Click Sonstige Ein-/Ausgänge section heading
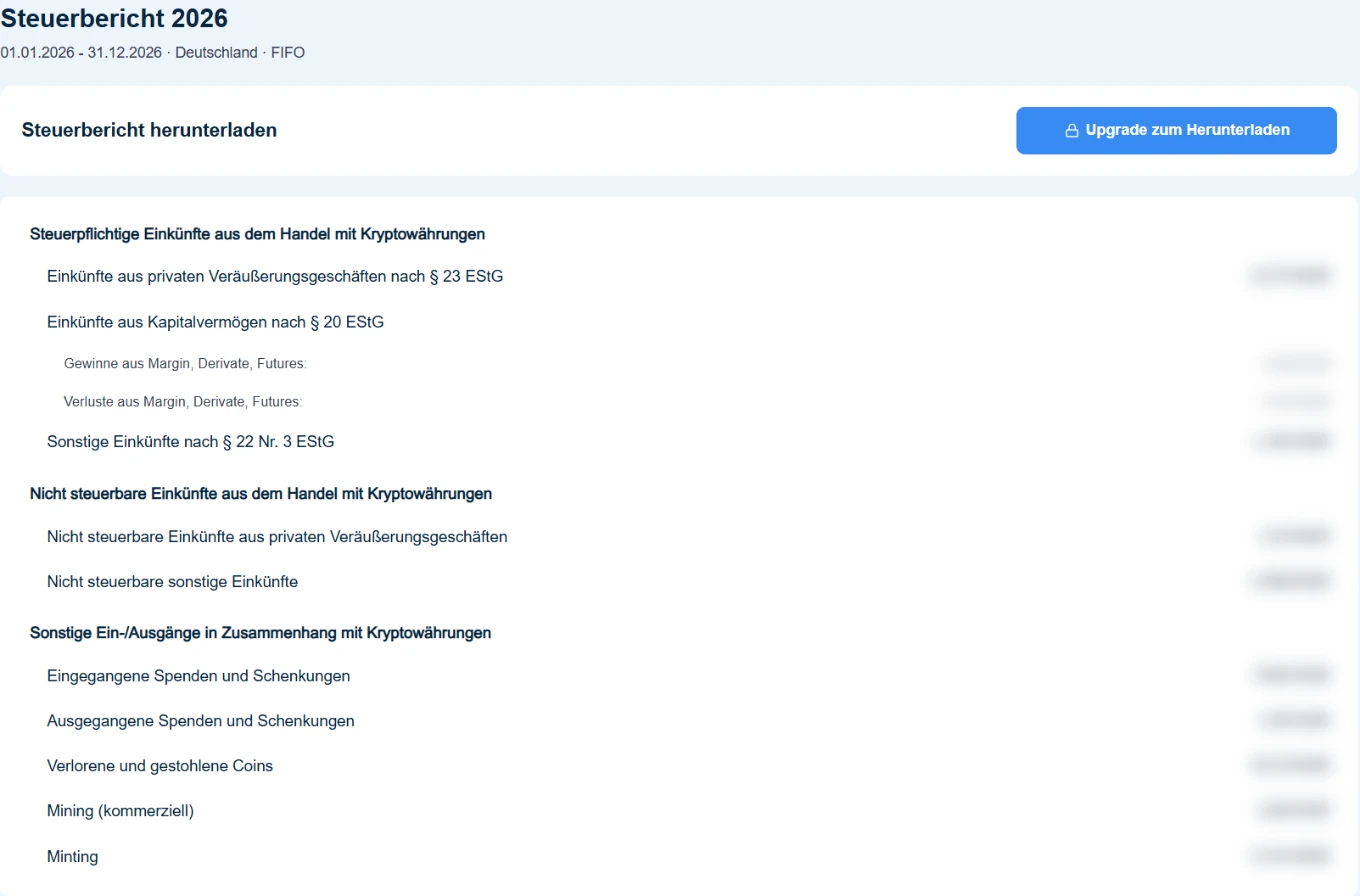Screen dimensions: 1360x896 (x=261, y=633)
